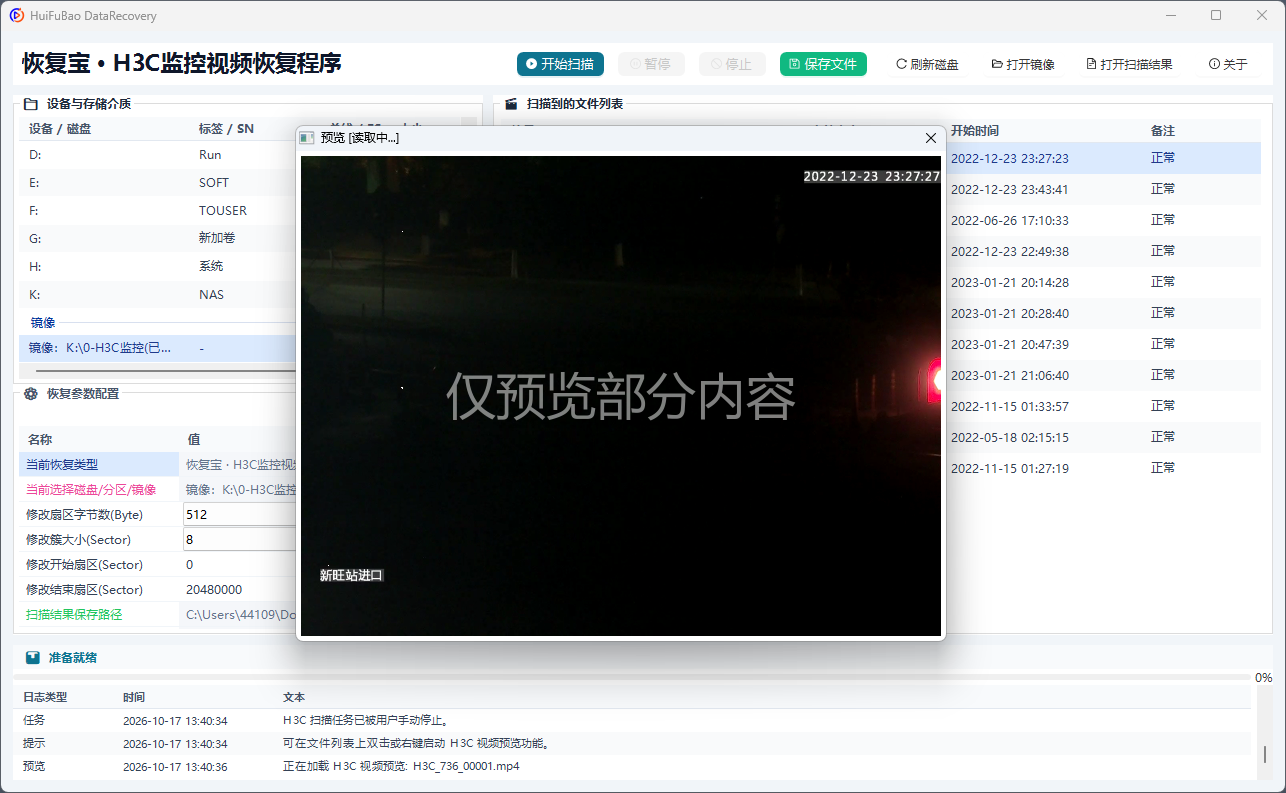Click the 提示 log entry row
Image resolution: width=1286 pixels, height=793 pixels.
click(x=632, y=744)
